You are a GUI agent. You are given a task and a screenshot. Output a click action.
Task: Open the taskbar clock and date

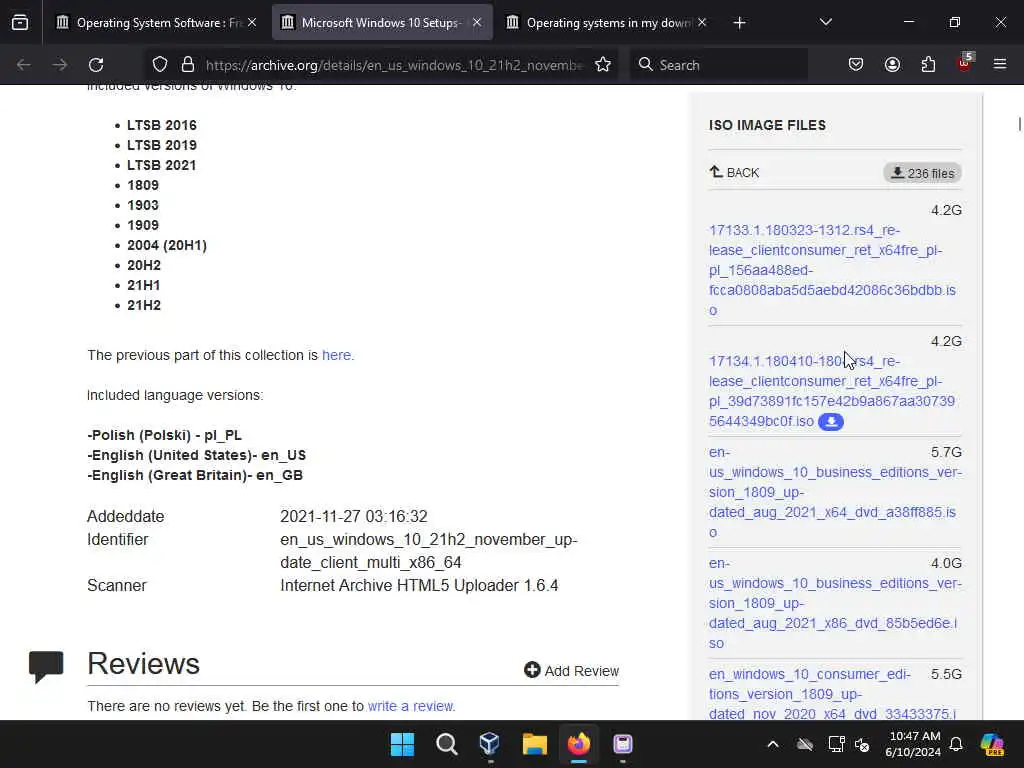(x=912, y=744)
